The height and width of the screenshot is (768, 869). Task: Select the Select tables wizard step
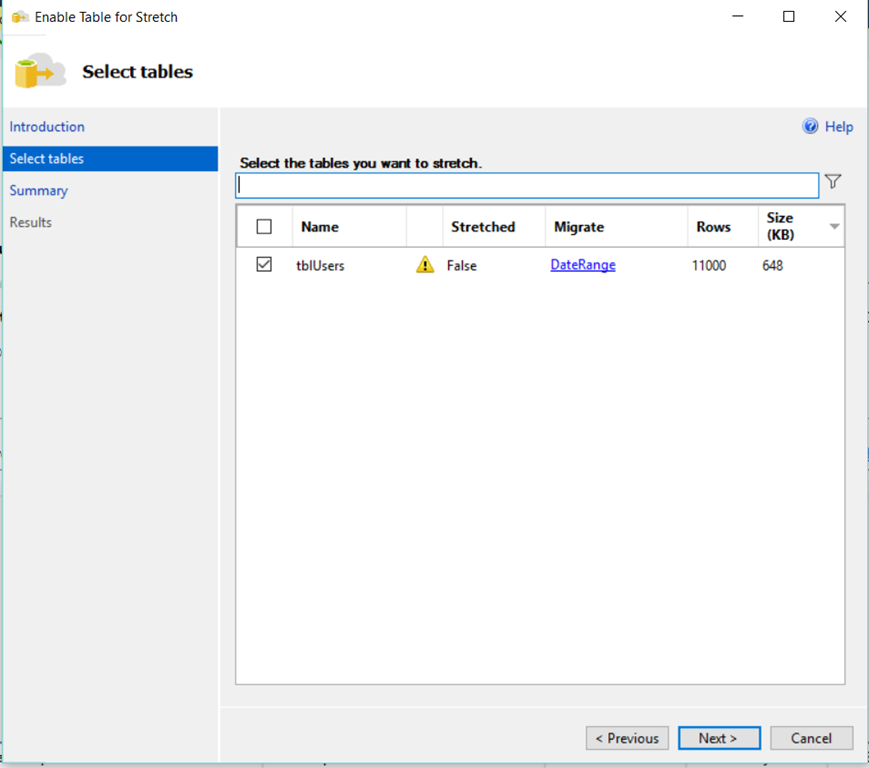[x=47, y=159]
